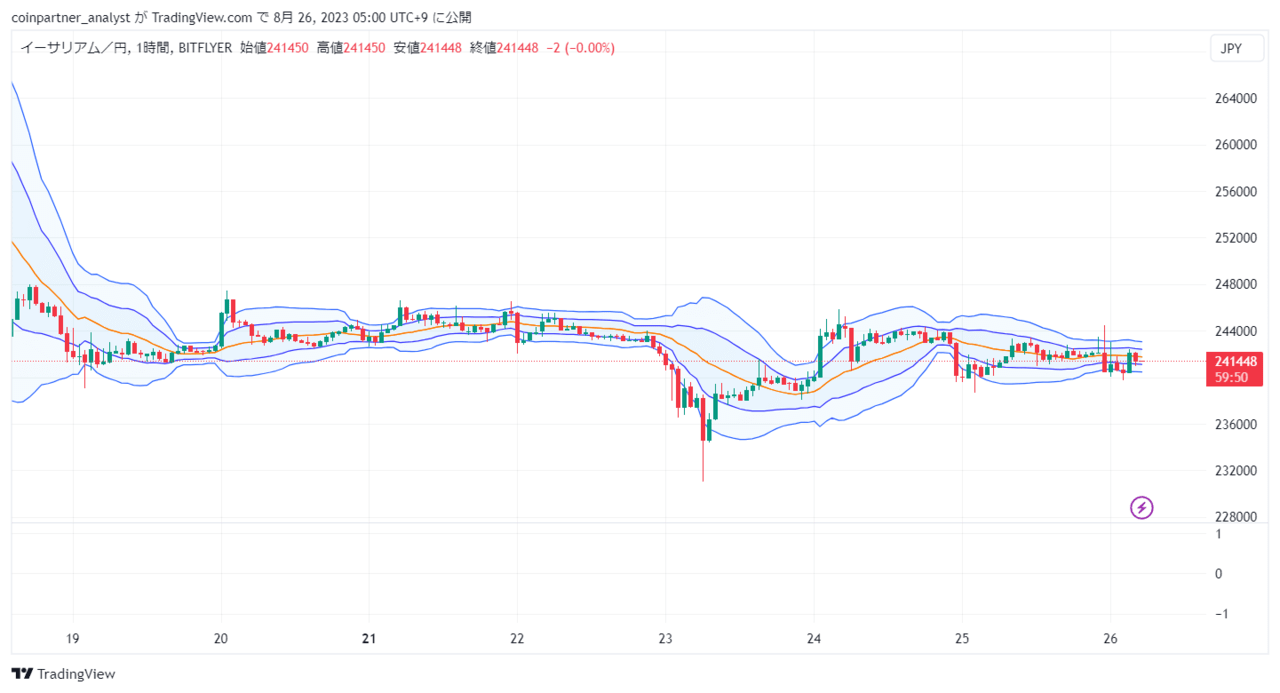Click the 228000 price scale label
The image size is (1280, 693).
[x=1236, y=517]
